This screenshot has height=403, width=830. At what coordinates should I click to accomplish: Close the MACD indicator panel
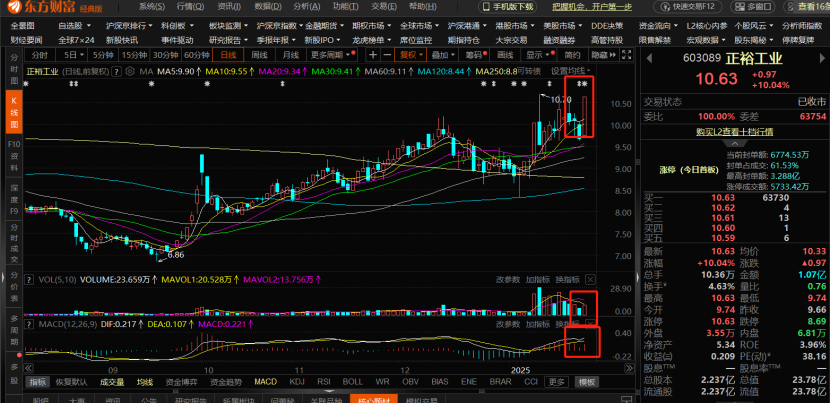(590, 324)
